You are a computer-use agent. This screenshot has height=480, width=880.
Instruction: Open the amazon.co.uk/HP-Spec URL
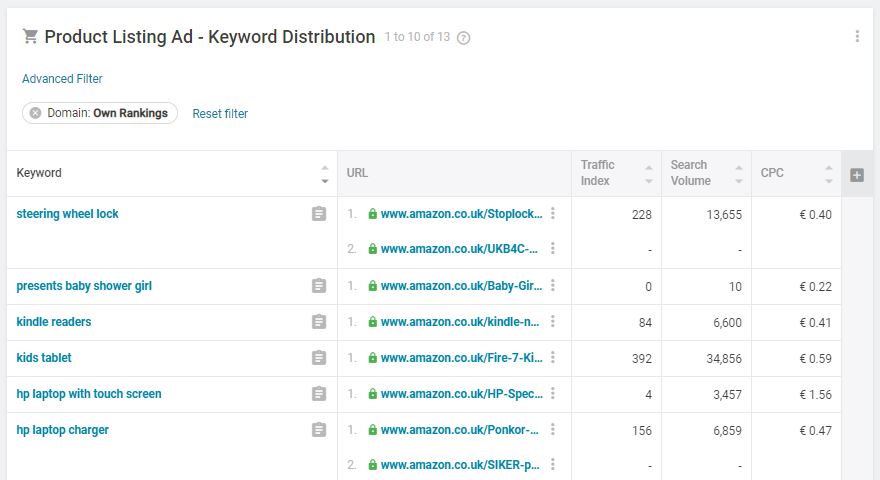coord(461,394)
